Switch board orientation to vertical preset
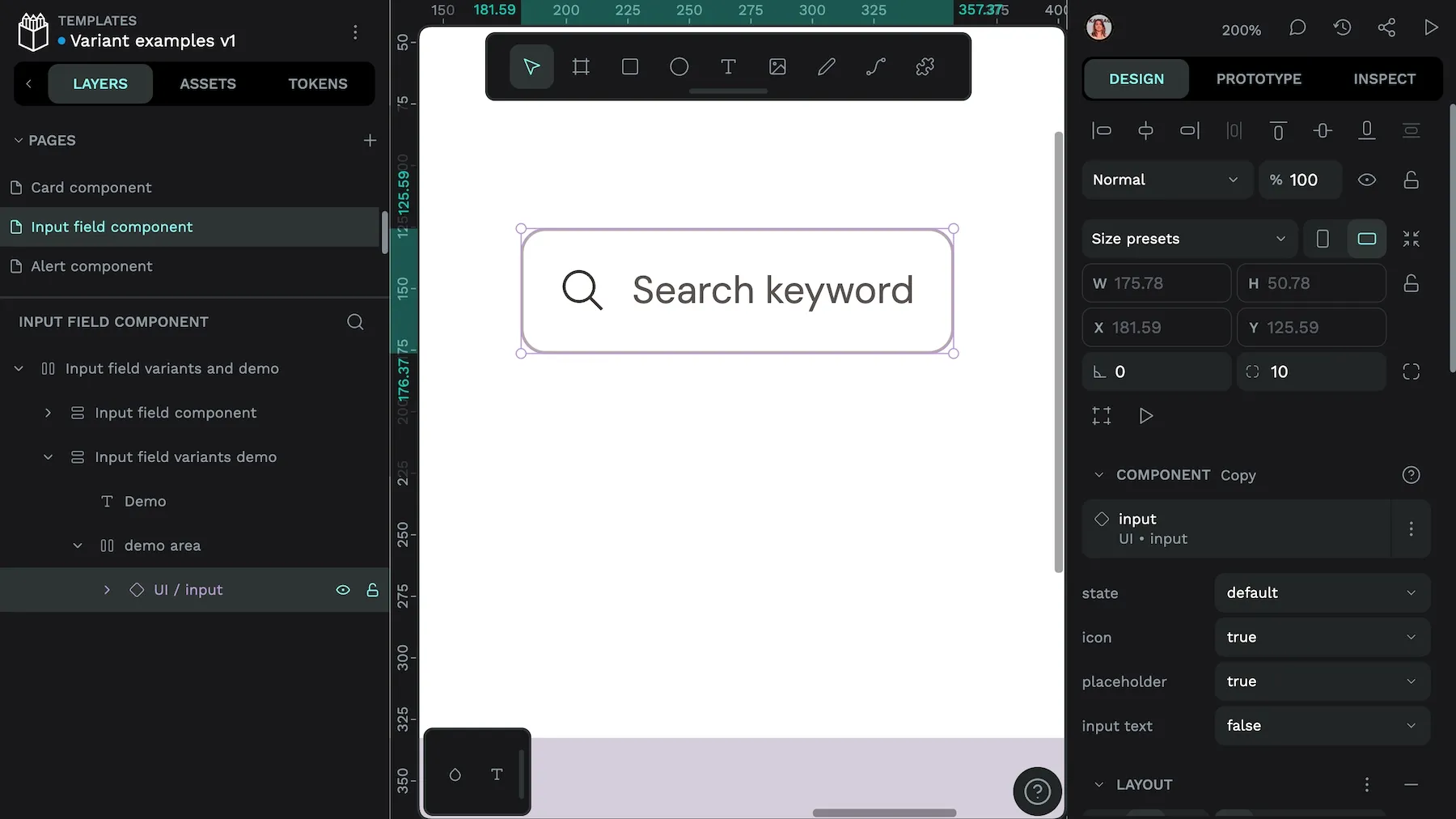 (1323, 239)
